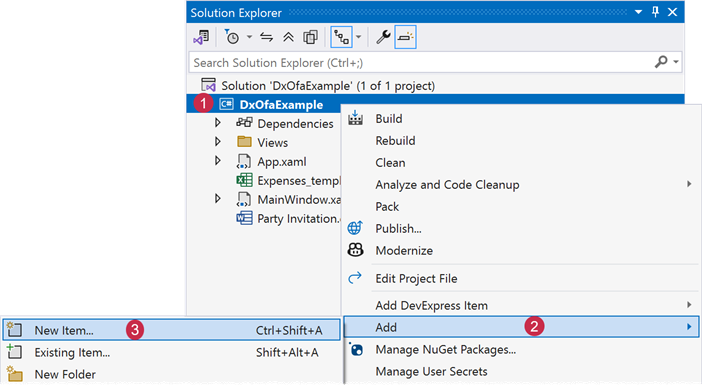Choose New Item... from the Add submenu
Image resolution: width=702 pixels, height=386 pixels.
click(x=171, y=330)
